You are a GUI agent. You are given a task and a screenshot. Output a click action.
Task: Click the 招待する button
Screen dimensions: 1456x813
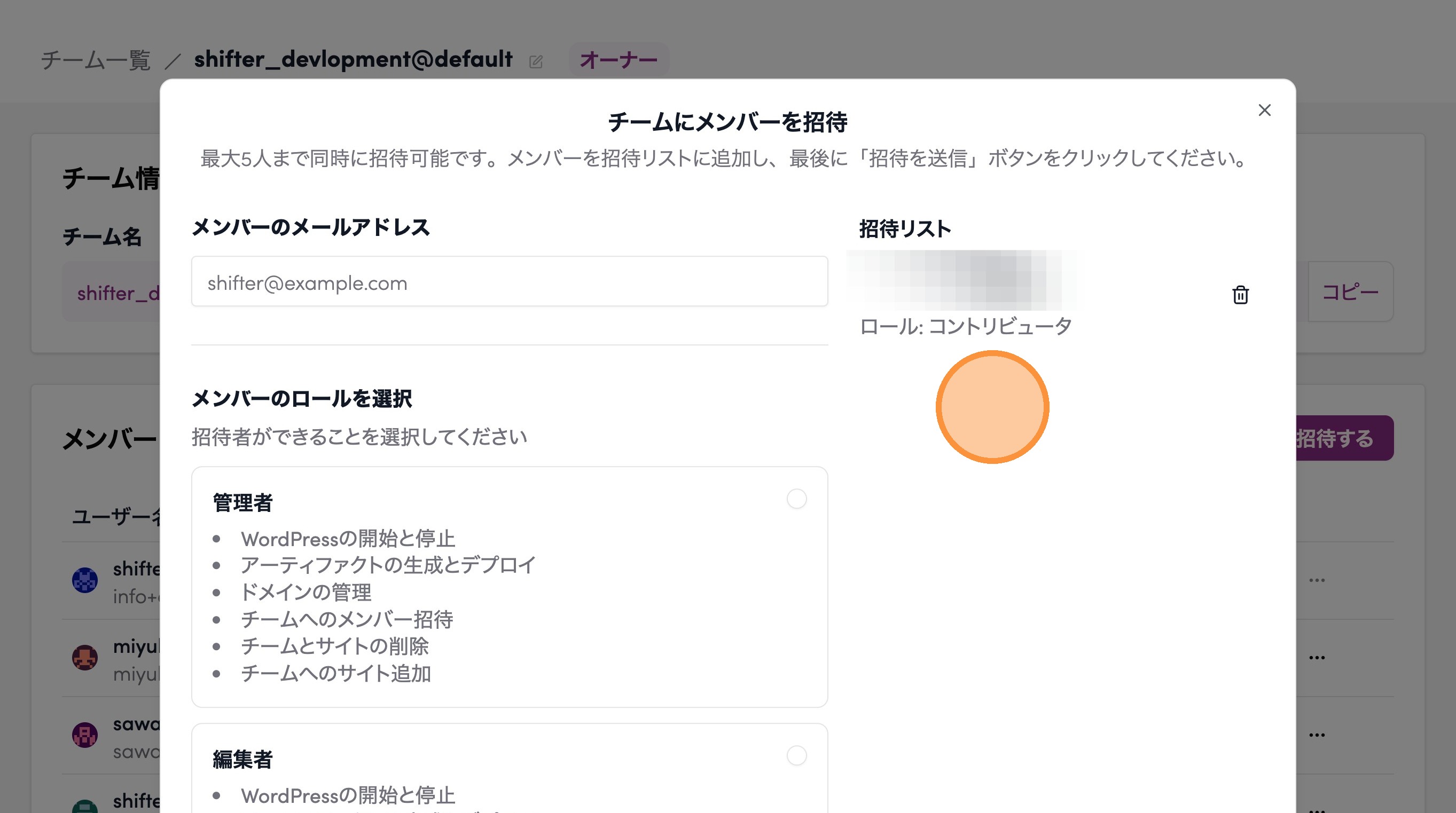pyautogui.click(x=1344, y=438)
